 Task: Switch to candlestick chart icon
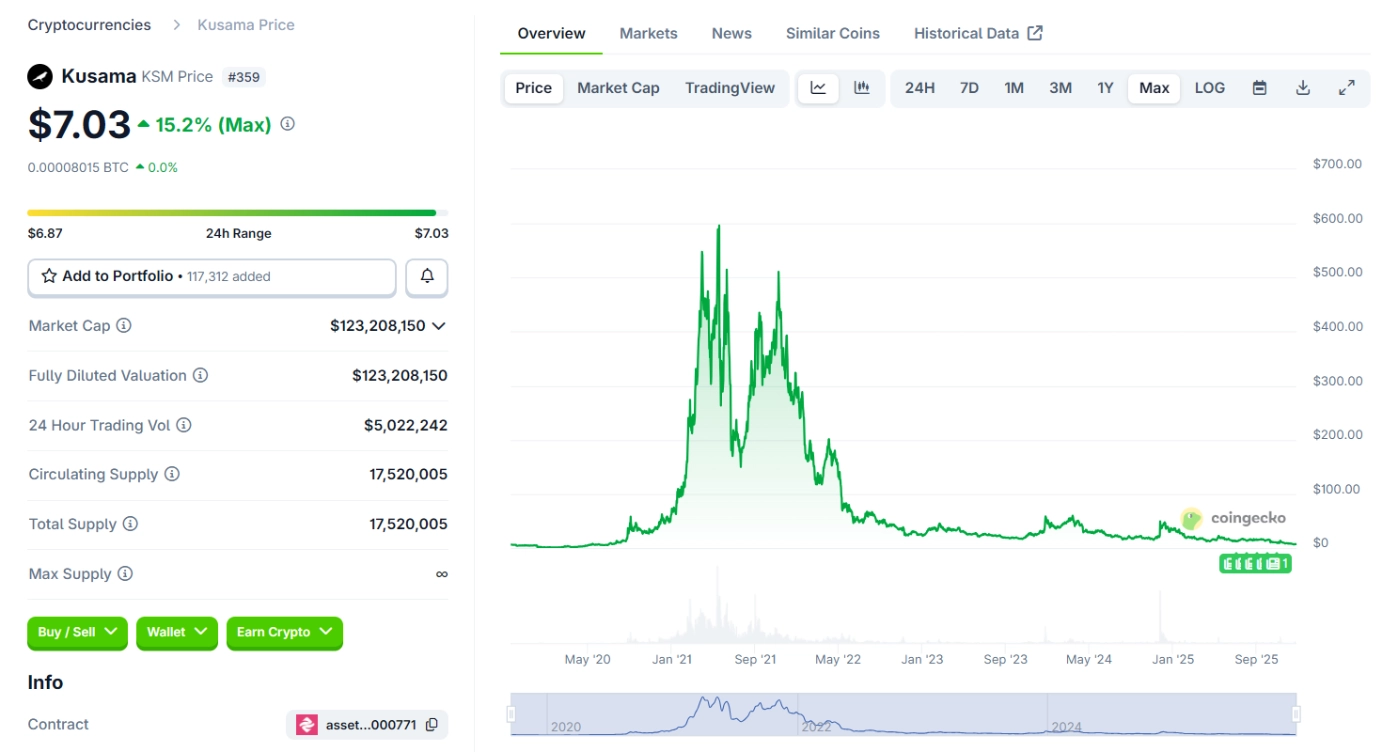[861, 88]
